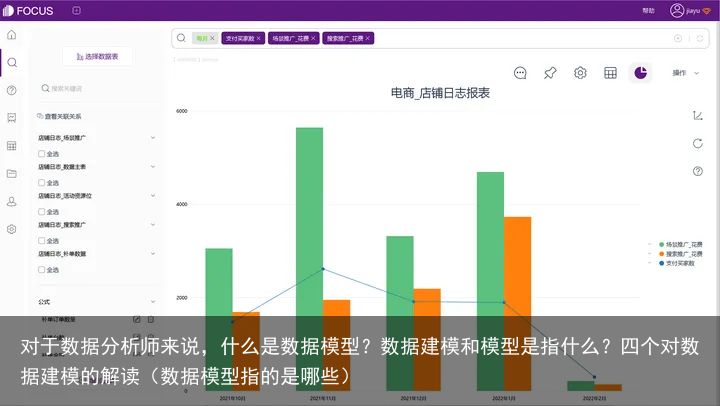Check 全选 under 店铺日志_数据主表
720x406 pixels.
click(x=42, y=183)
